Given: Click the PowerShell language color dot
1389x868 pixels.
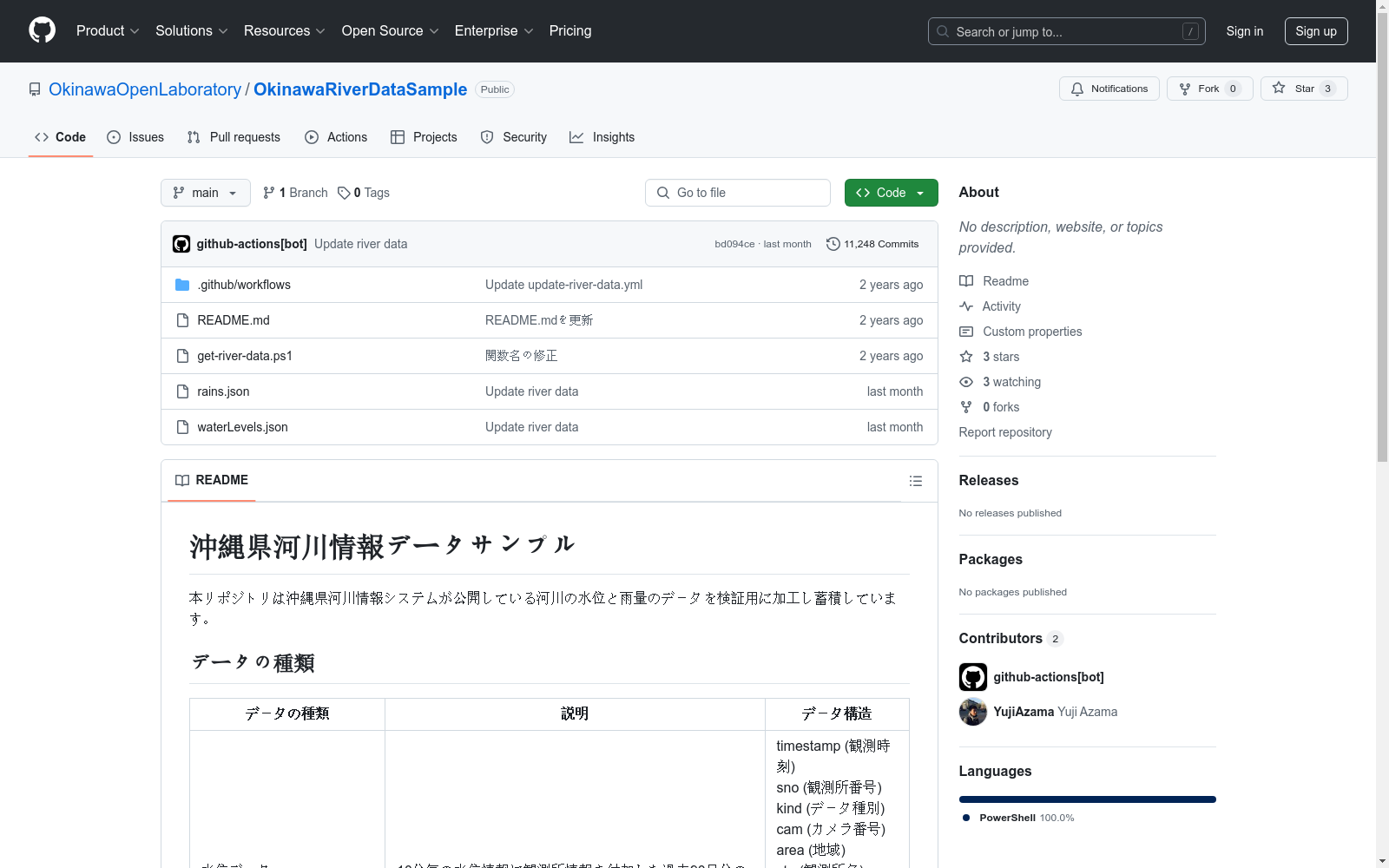Looking at the screenshot, I should [x=966, y=818].
